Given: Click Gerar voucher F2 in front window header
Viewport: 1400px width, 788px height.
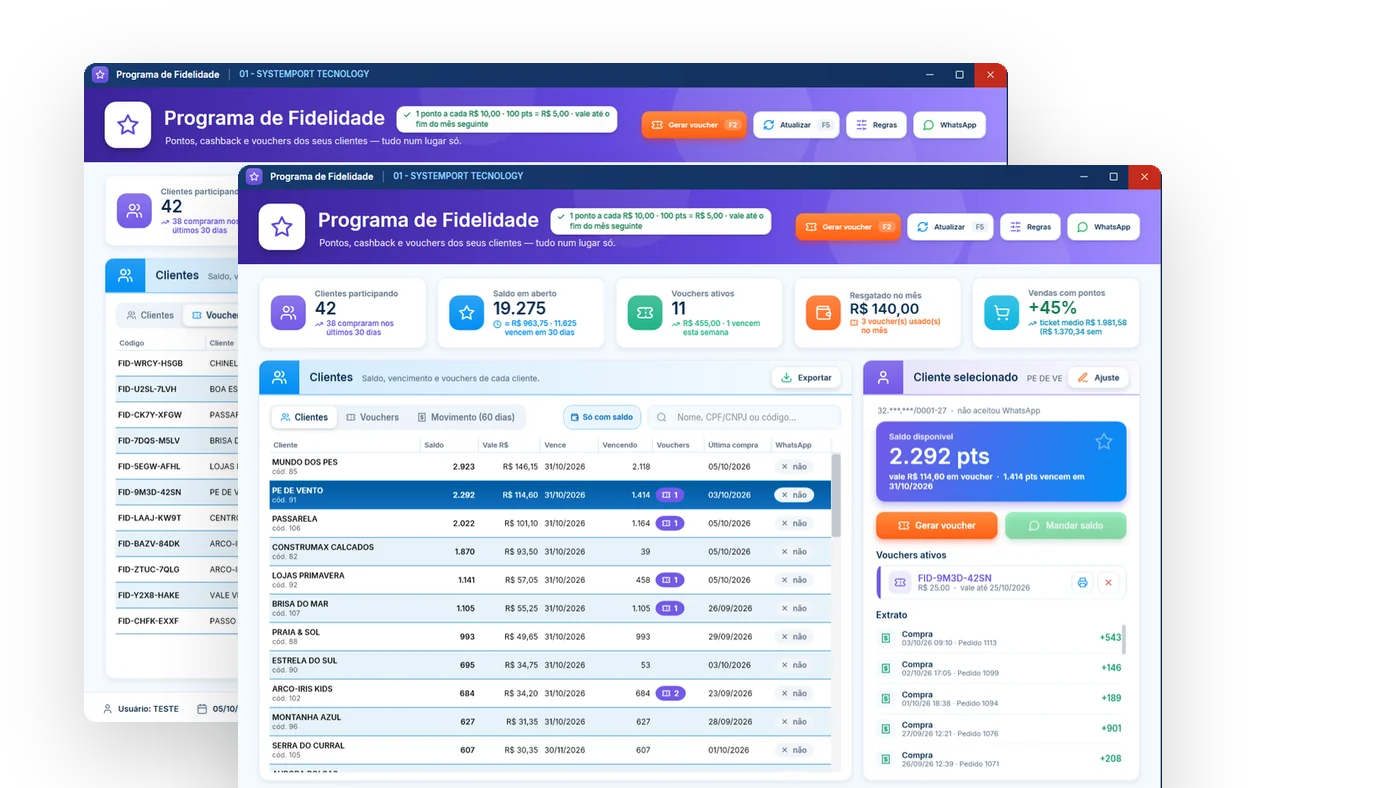Looking at the screenshot, I should tap(848, 227).
